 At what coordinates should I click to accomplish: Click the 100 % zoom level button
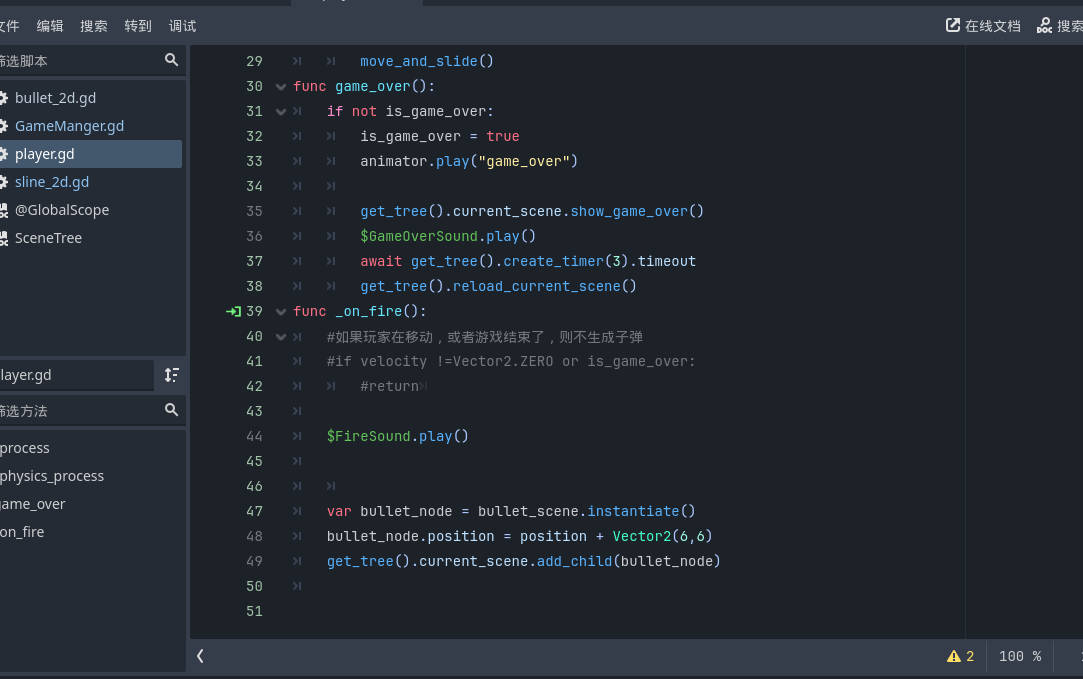[x=1020, y=656]
